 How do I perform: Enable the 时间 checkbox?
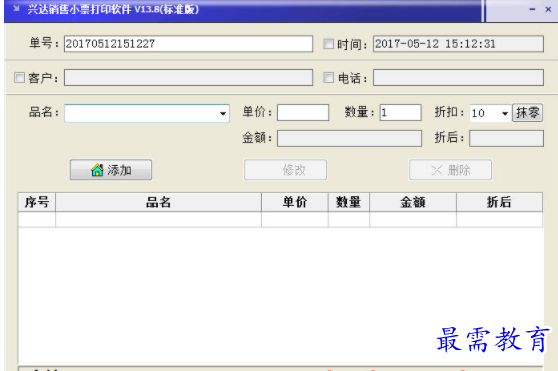click(x=328, y=44)
